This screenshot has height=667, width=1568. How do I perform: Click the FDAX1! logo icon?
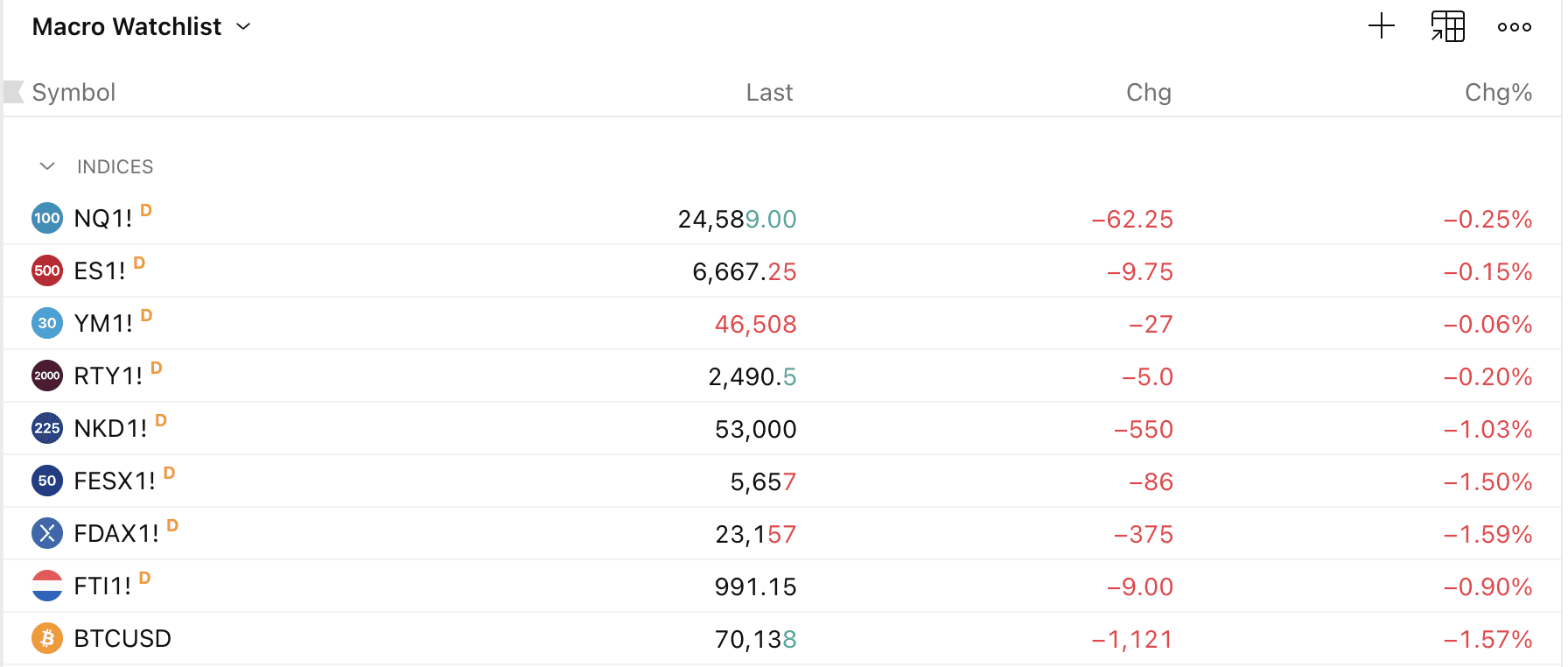click(47, 533)
